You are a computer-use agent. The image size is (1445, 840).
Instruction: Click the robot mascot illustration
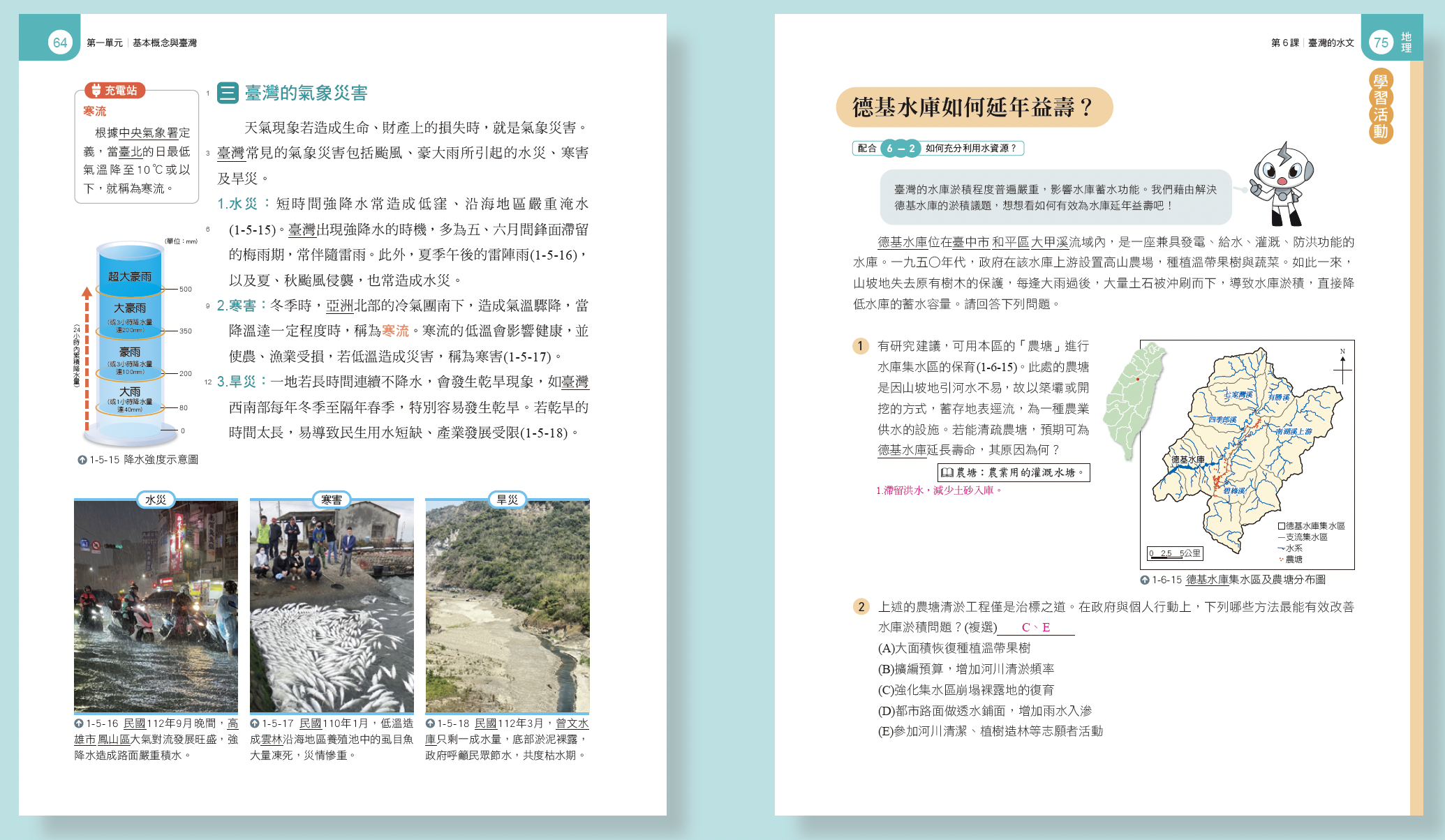[1281, 184]
